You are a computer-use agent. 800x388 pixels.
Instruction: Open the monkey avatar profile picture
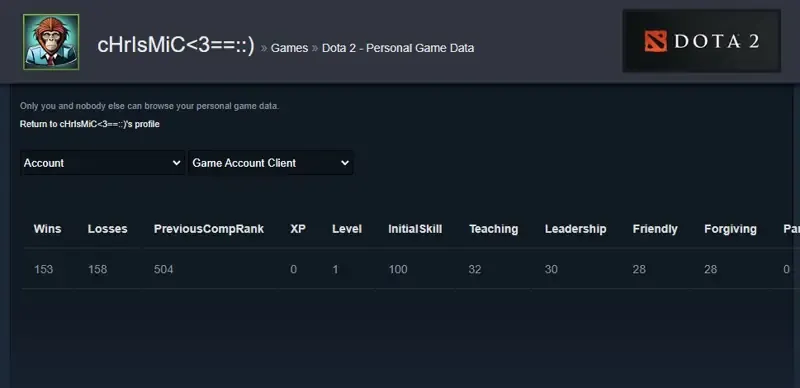pyautogui.click(x=51, y=42)
